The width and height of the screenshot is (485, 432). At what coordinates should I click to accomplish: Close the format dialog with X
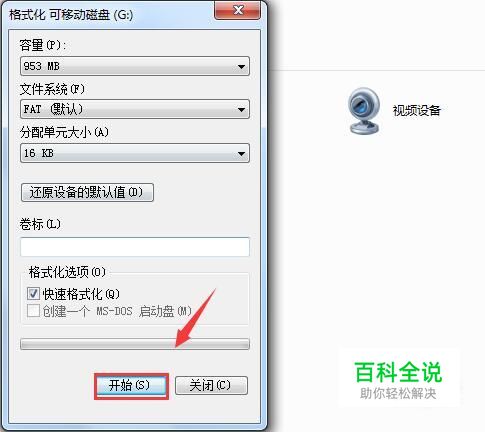(238, 10)
